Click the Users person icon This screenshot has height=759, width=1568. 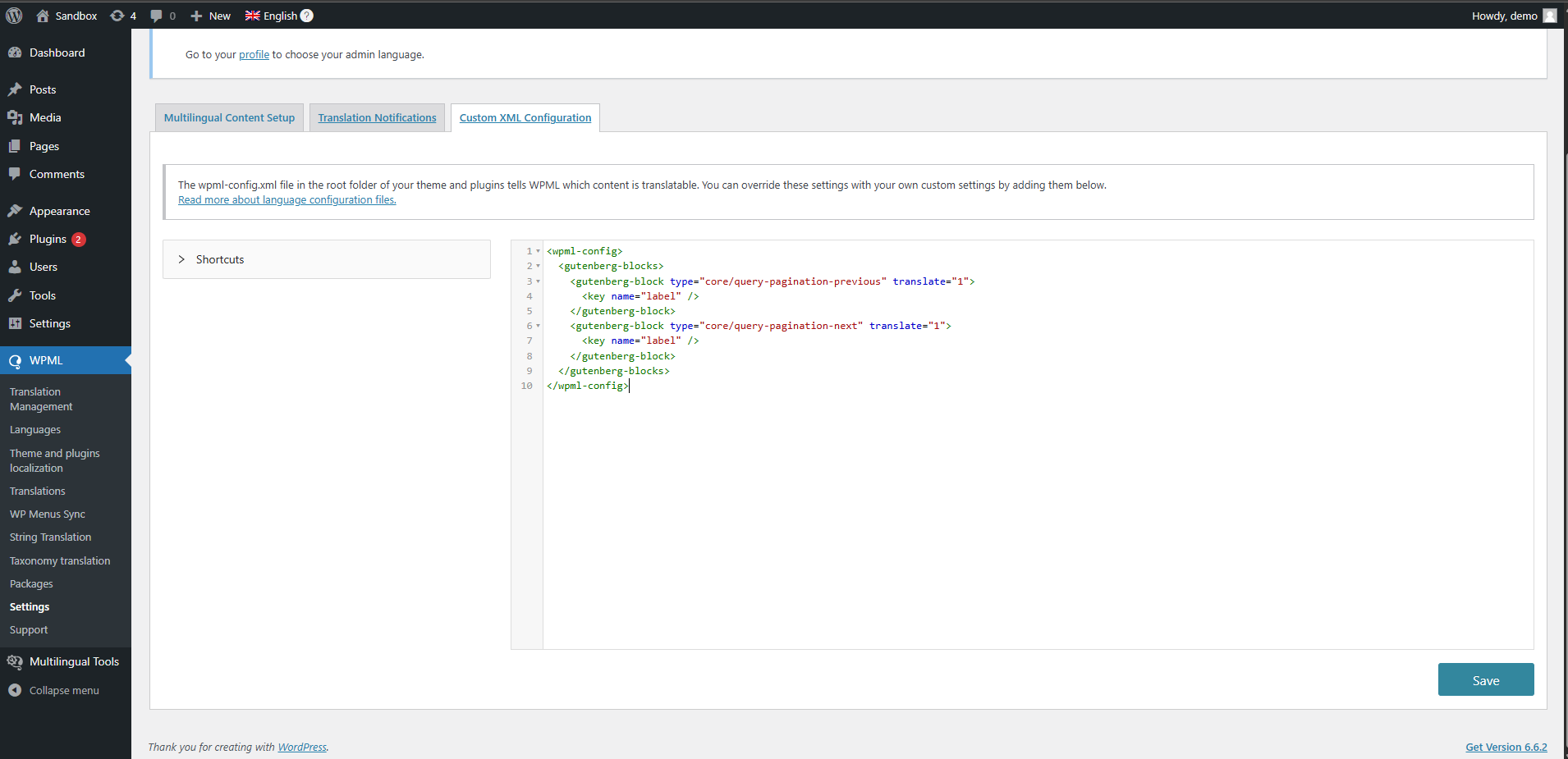tap(15, 267)
